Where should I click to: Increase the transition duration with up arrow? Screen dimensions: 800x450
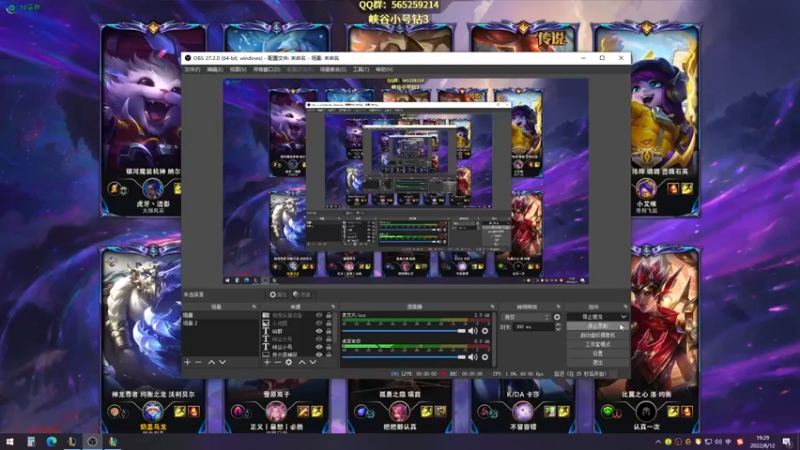558,324
